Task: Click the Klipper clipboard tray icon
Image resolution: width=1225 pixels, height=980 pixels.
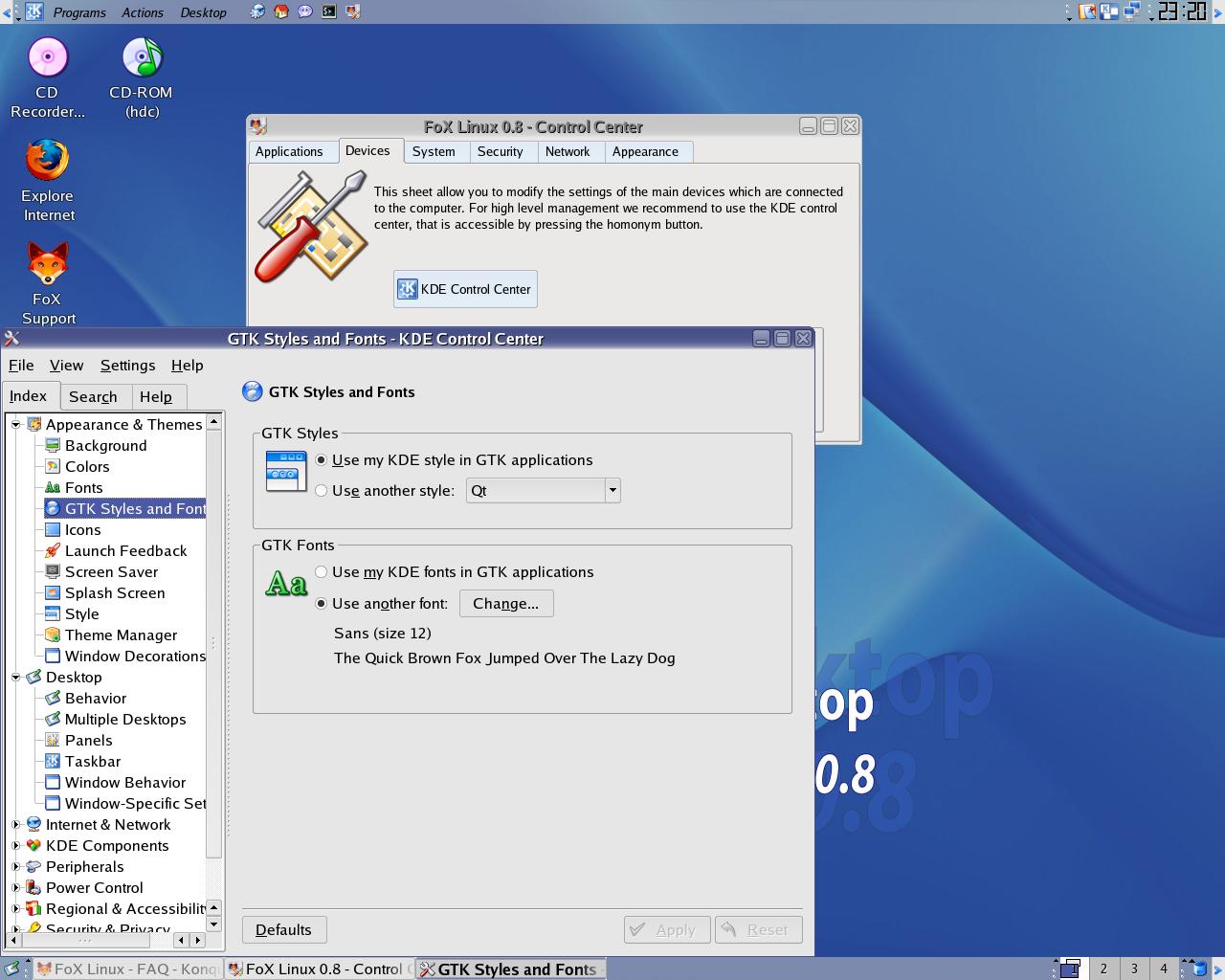Action: [1088, 11]
